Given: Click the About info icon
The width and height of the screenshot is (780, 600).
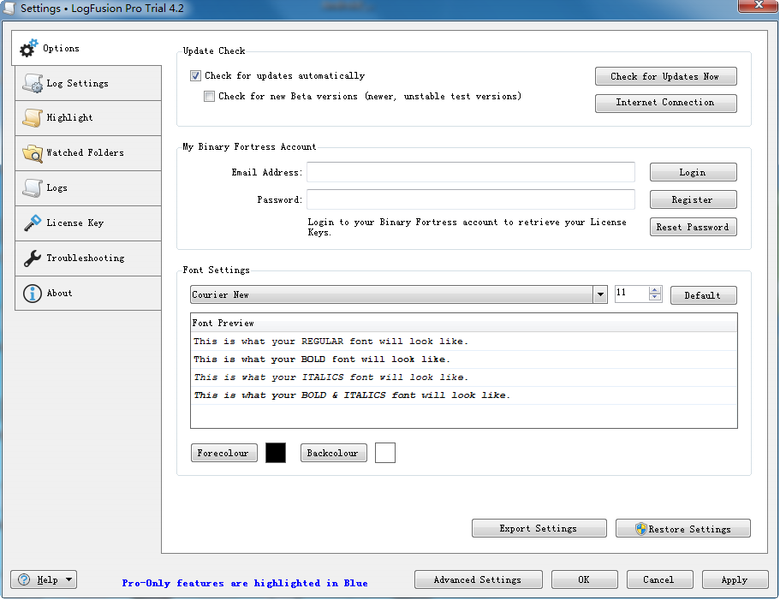Looking at the screenshot, I should click(x=31, y=293).
